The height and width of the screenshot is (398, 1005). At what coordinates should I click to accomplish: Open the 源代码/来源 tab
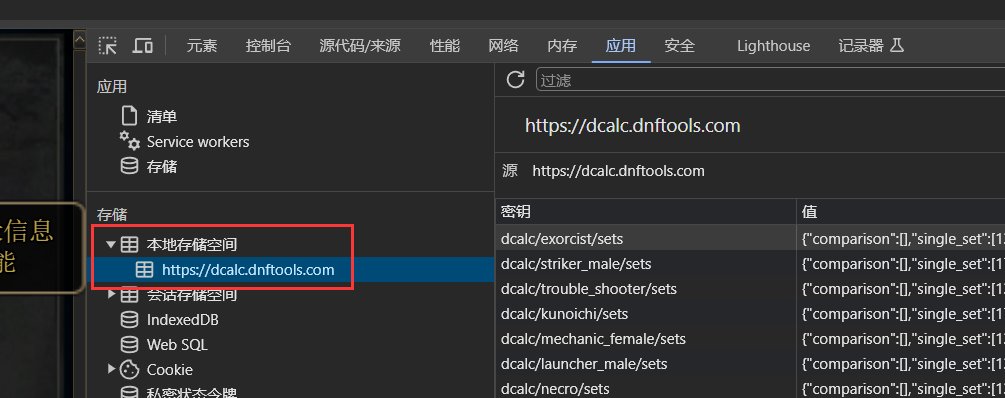pyautogui.click(x=360, y=46)
